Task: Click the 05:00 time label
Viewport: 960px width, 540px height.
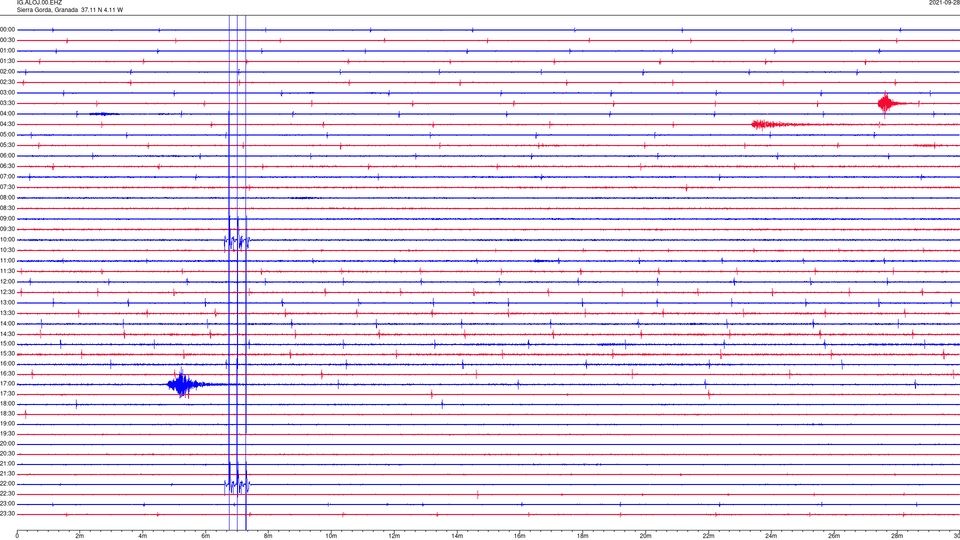Action: (x=8, y=135)
